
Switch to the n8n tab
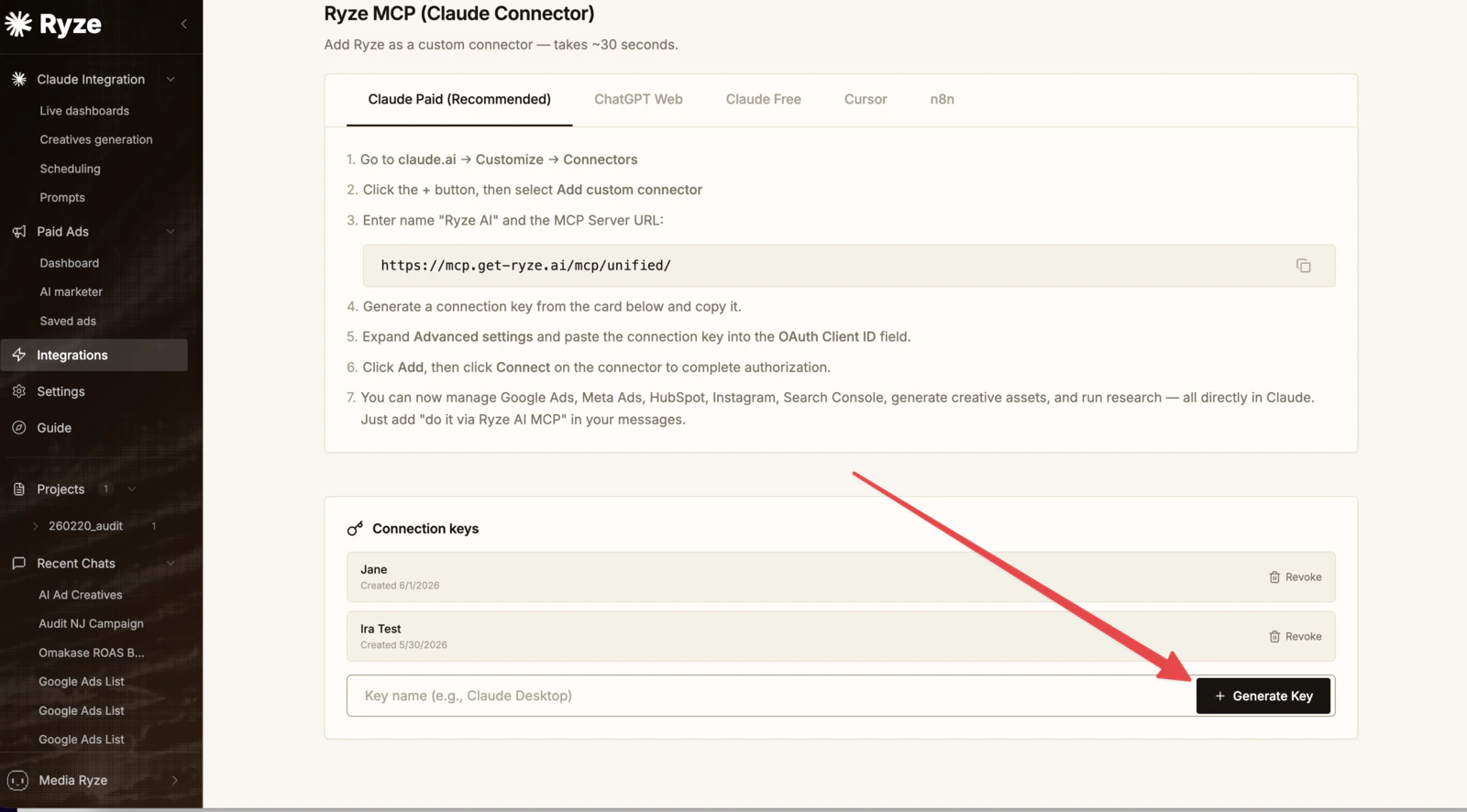pos(942,99)
